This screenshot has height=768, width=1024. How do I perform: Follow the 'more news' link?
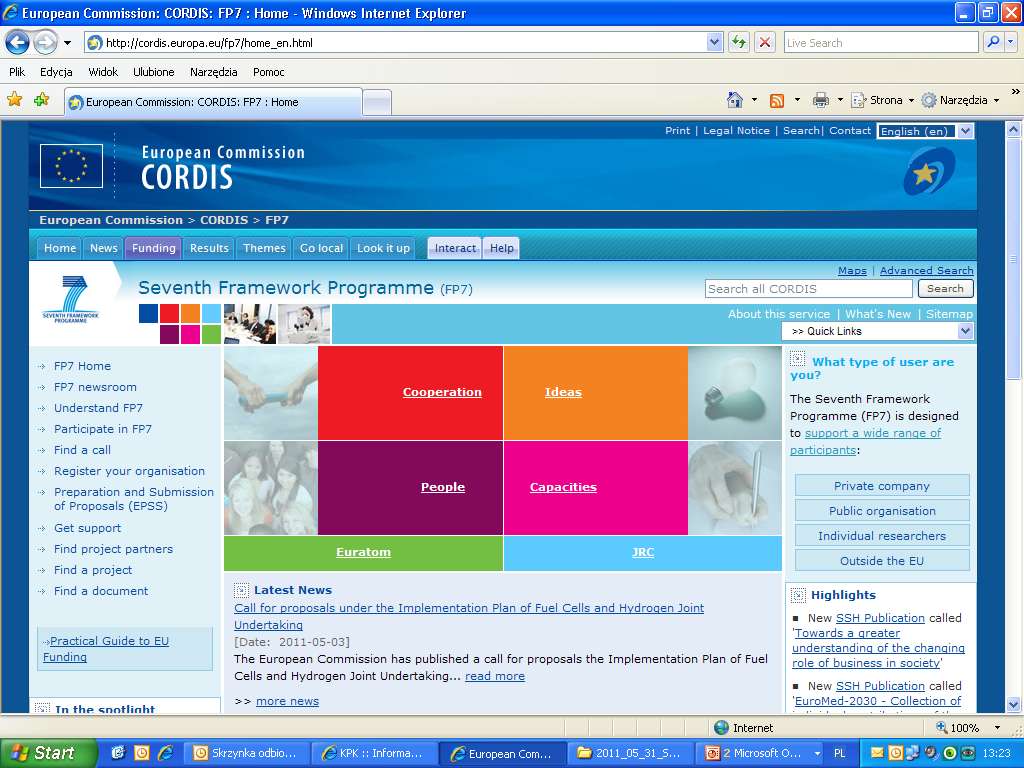click(x=287, y=701)
